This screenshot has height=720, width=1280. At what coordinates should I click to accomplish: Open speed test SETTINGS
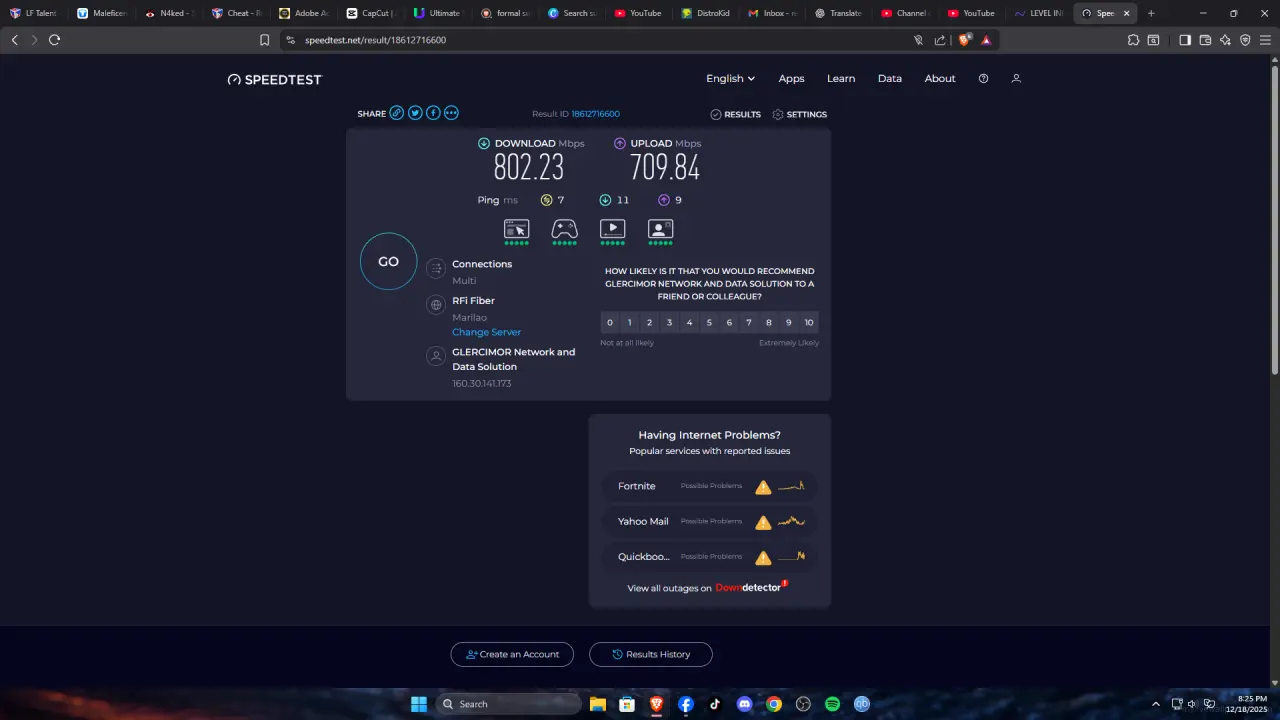799,114
